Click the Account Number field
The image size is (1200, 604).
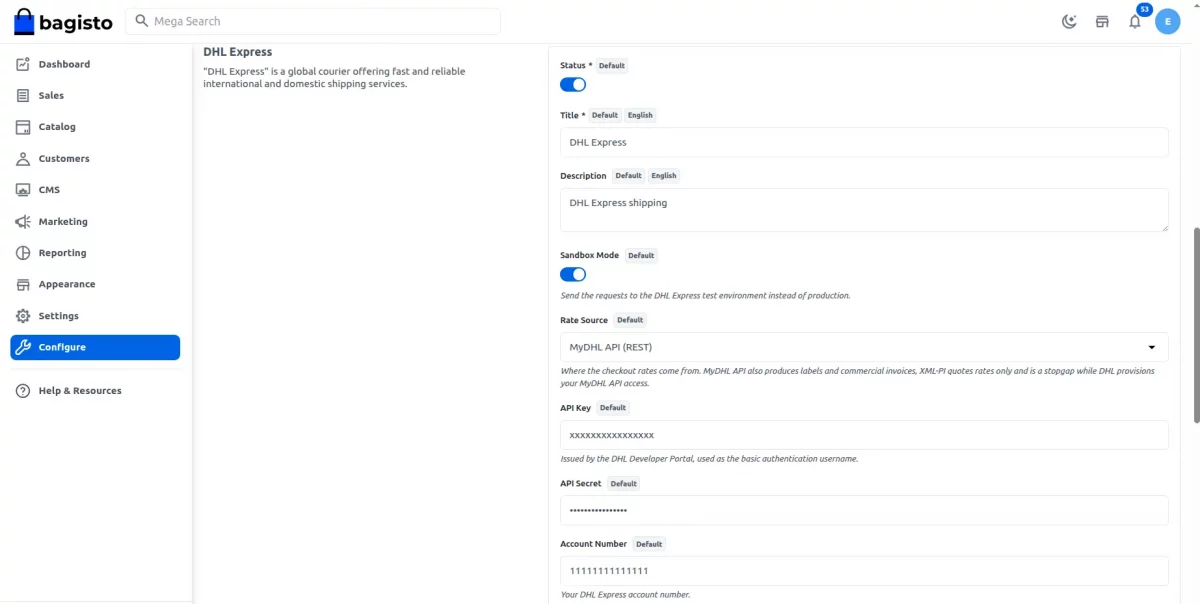[864, 571]
